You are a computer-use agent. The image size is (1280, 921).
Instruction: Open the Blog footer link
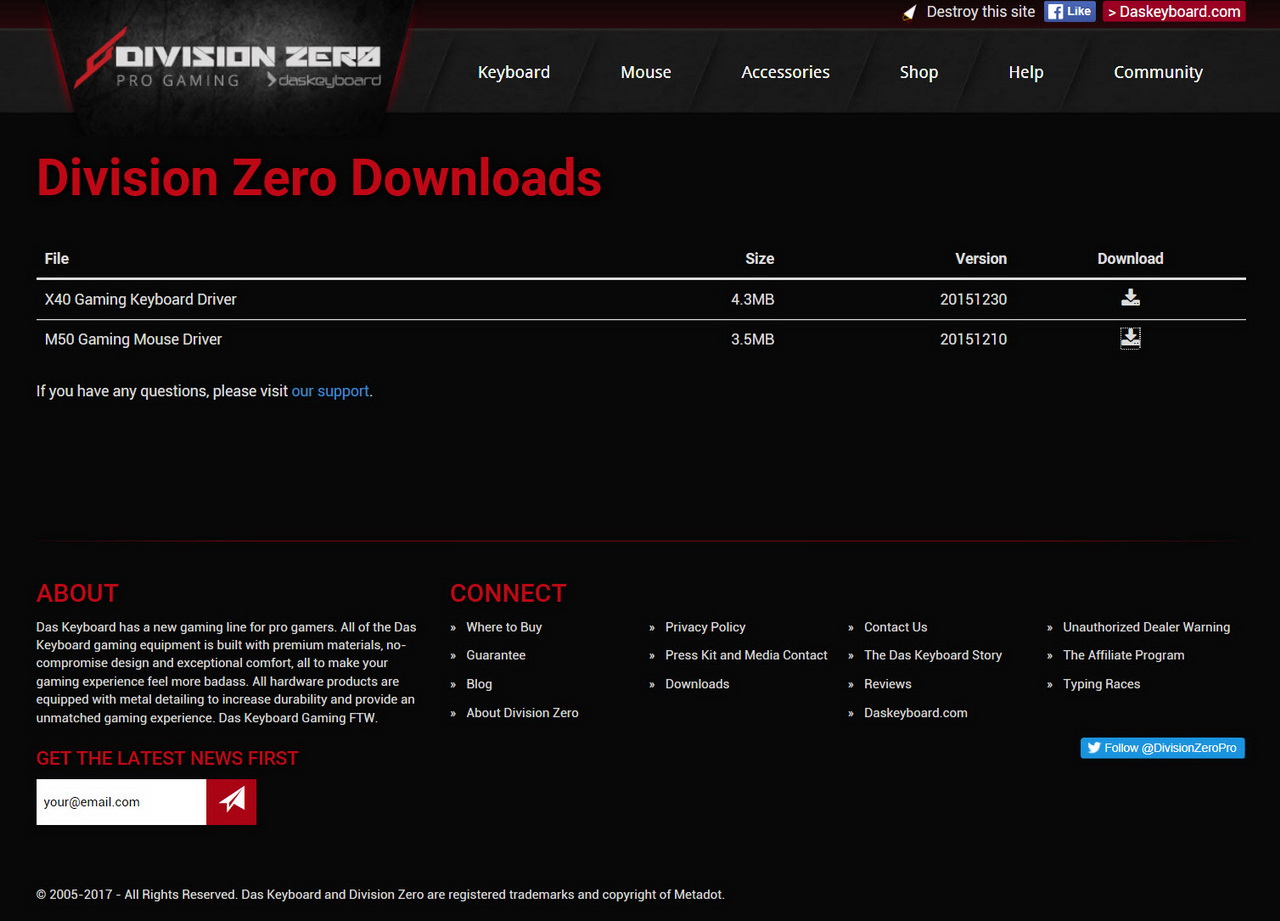(x=479, y=684)
